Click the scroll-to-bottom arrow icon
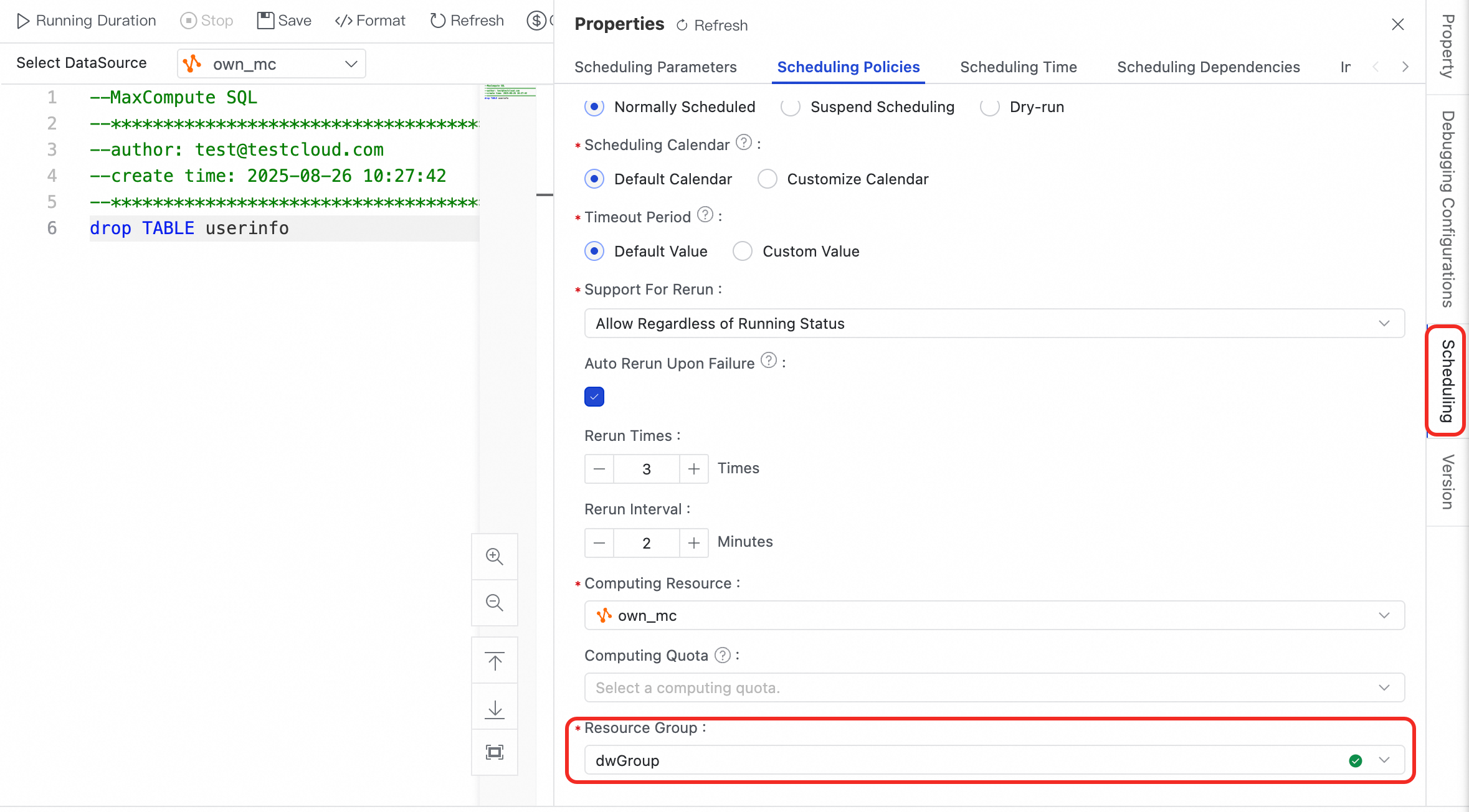Screen dimensions: 1469x812 pos(495,707)
